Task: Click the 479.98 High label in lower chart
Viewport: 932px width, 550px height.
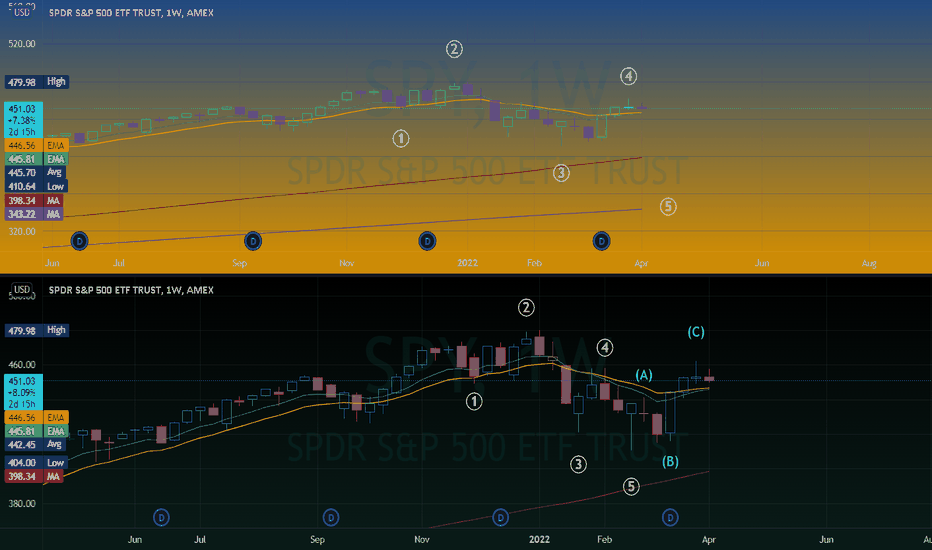Action: coord(37,331)
